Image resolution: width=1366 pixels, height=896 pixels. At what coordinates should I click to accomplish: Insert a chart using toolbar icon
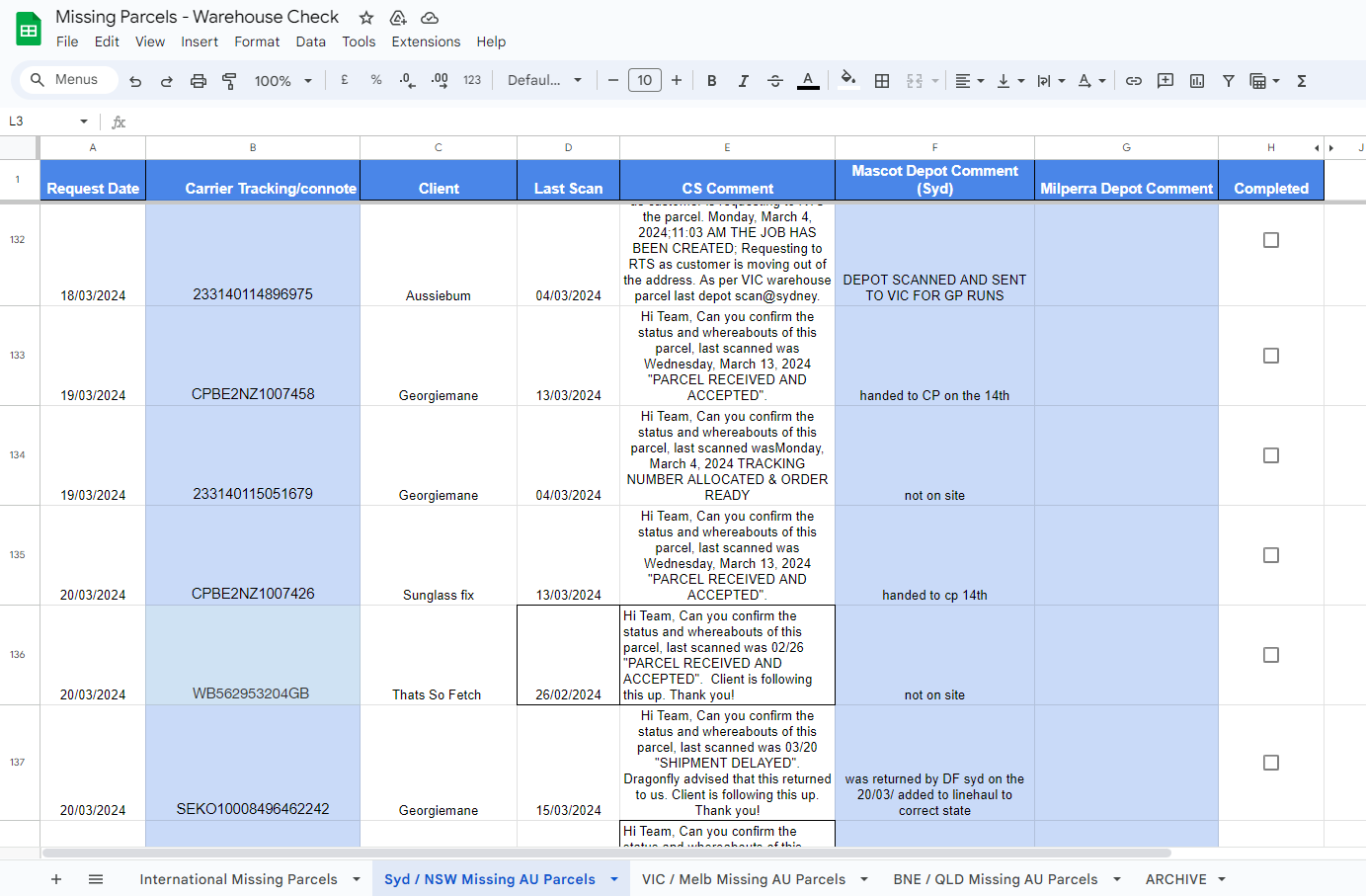[x=1197, y=81]
